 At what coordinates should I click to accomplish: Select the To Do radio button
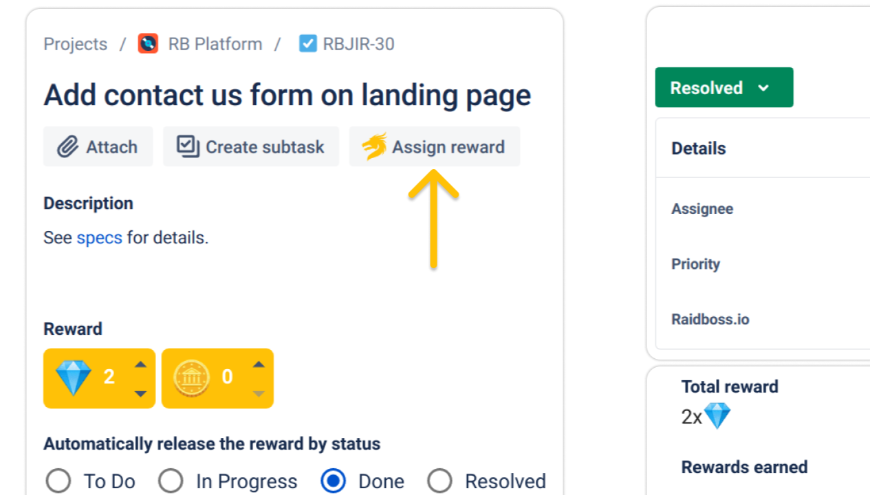pyautogui.click(x=58, y=481)
